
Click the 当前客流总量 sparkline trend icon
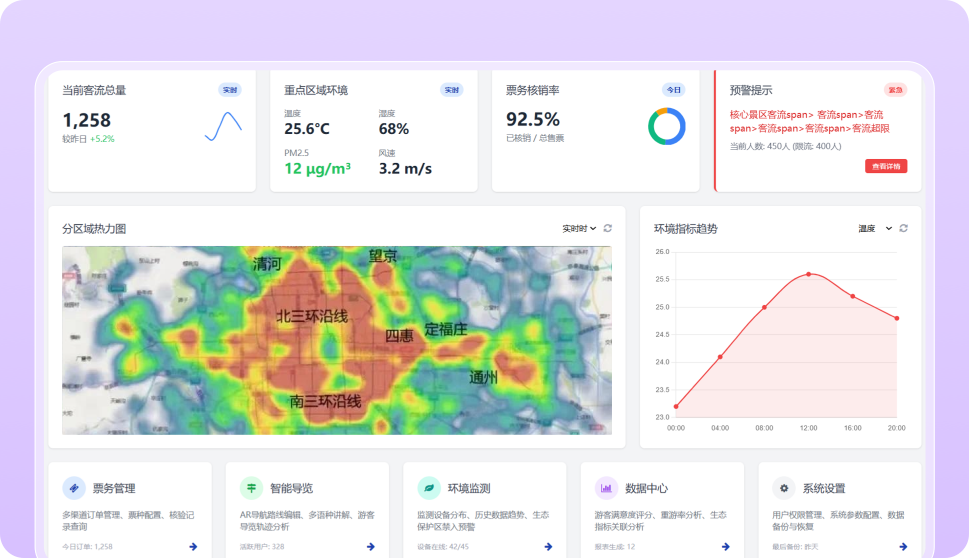pyautogui.click(x=223, y=126)
